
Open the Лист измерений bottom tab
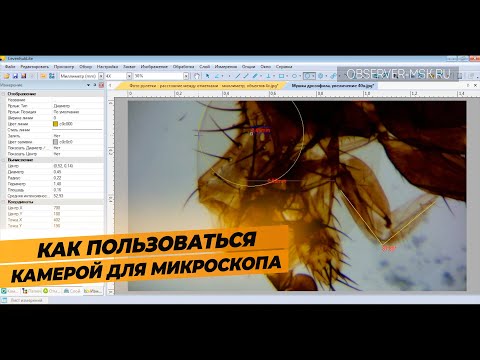(x=23, y=300)
